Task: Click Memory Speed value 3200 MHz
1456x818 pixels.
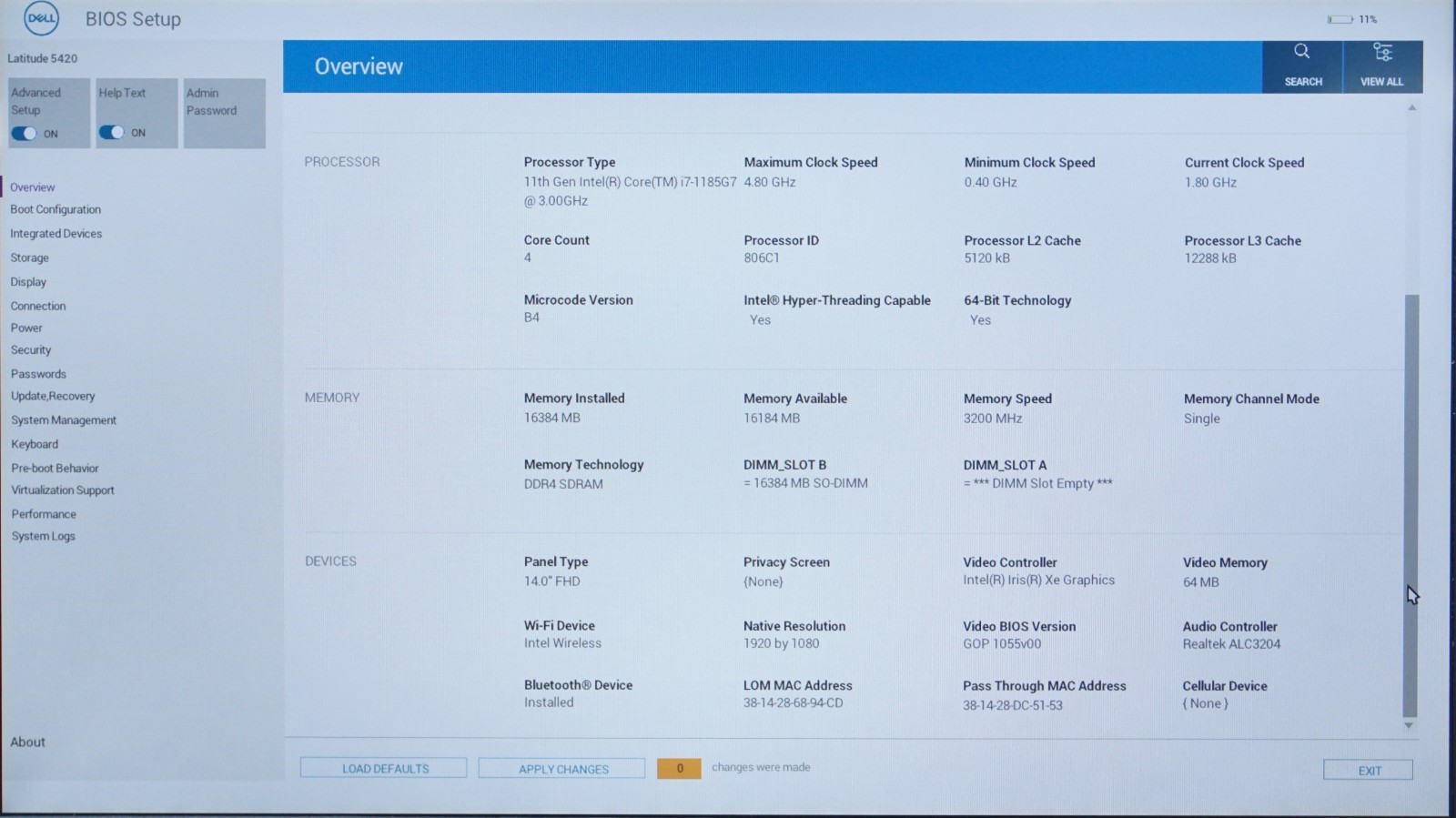Action: click(x=993, y=419)
